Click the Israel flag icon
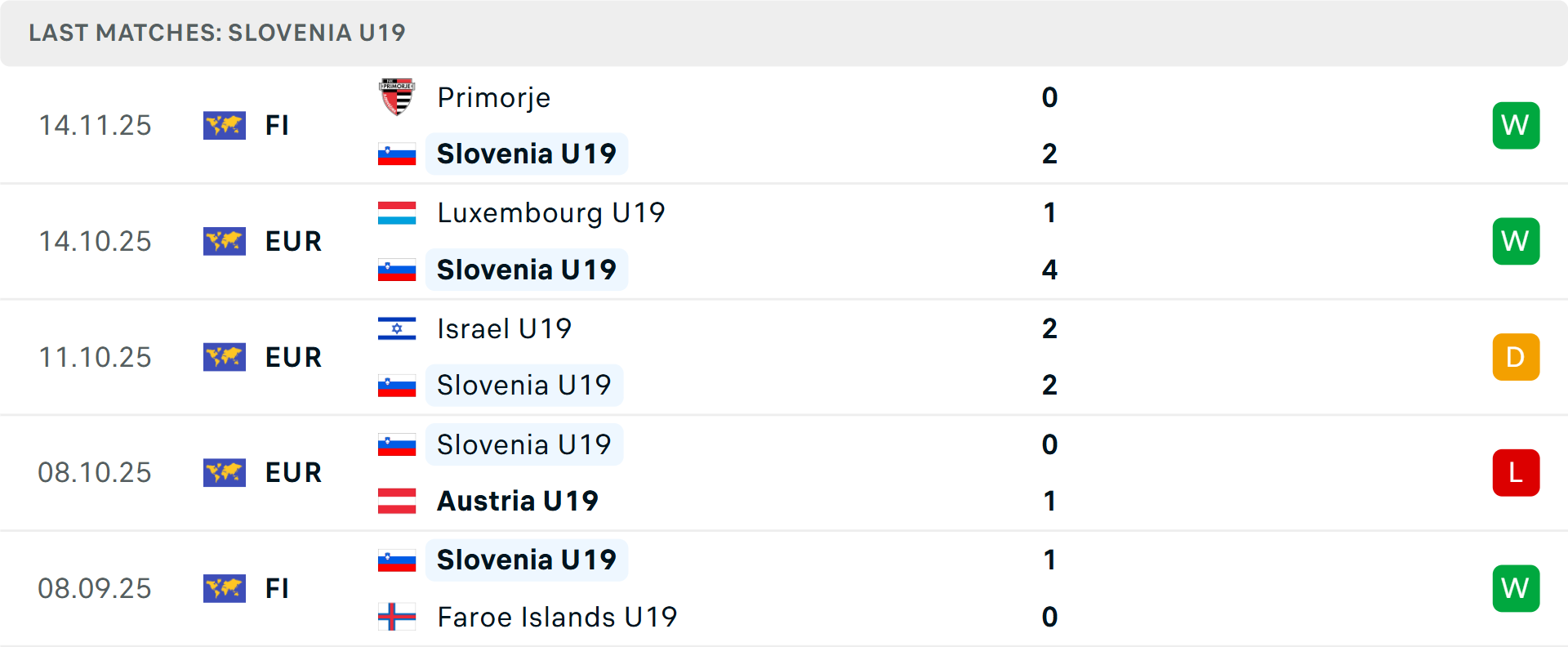The height and width of the screenshot is (647, 1568). tap(397, 328)
